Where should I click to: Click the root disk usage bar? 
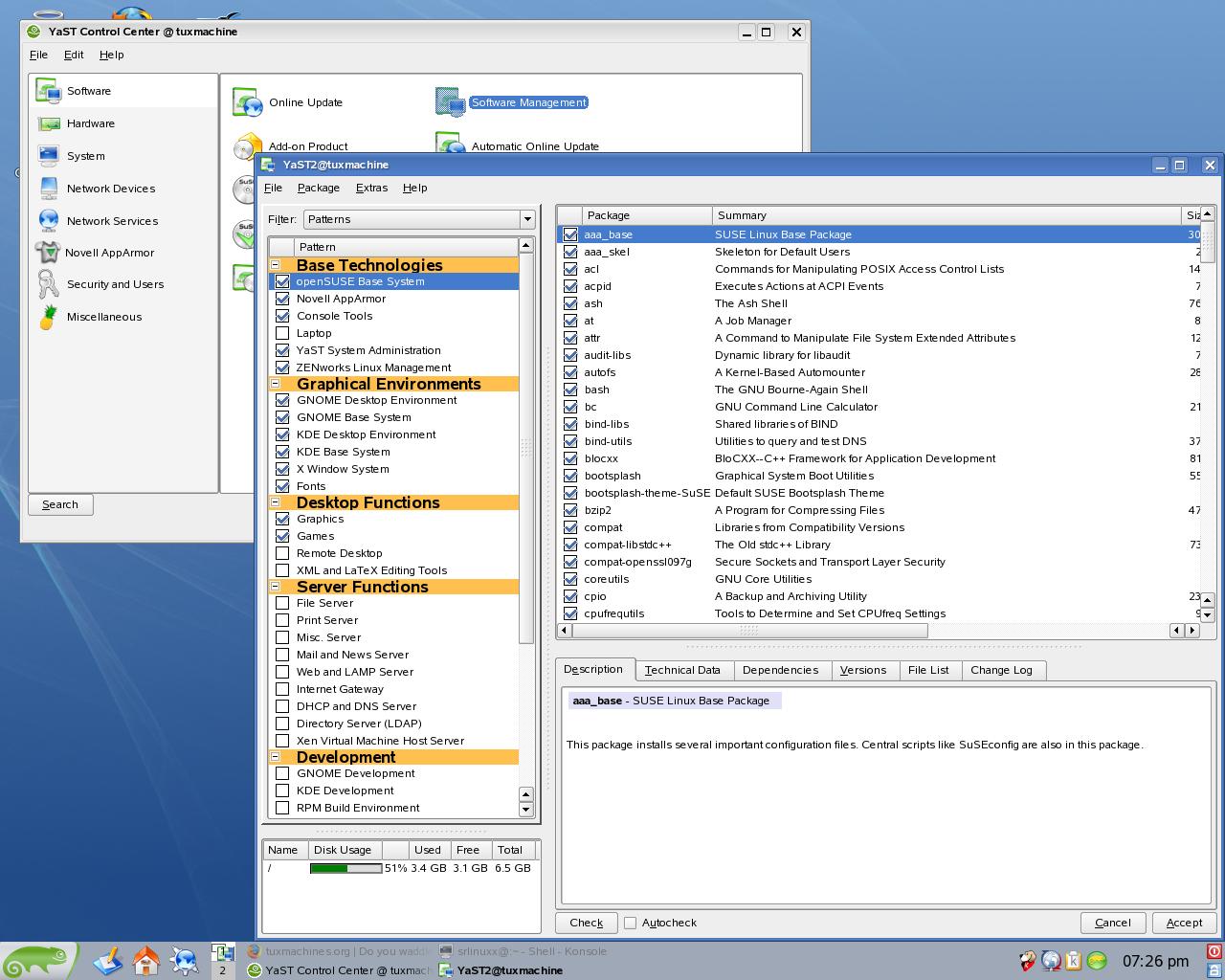[345, 868]
